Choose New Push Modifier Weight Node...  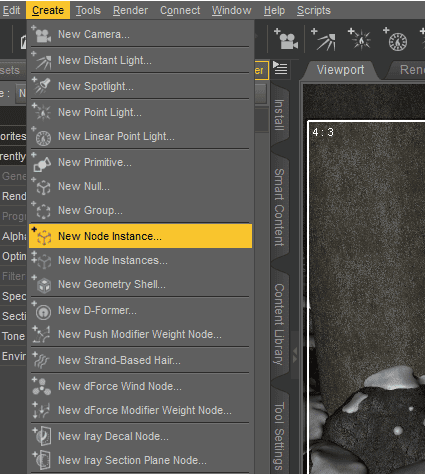tap(140, 334)
